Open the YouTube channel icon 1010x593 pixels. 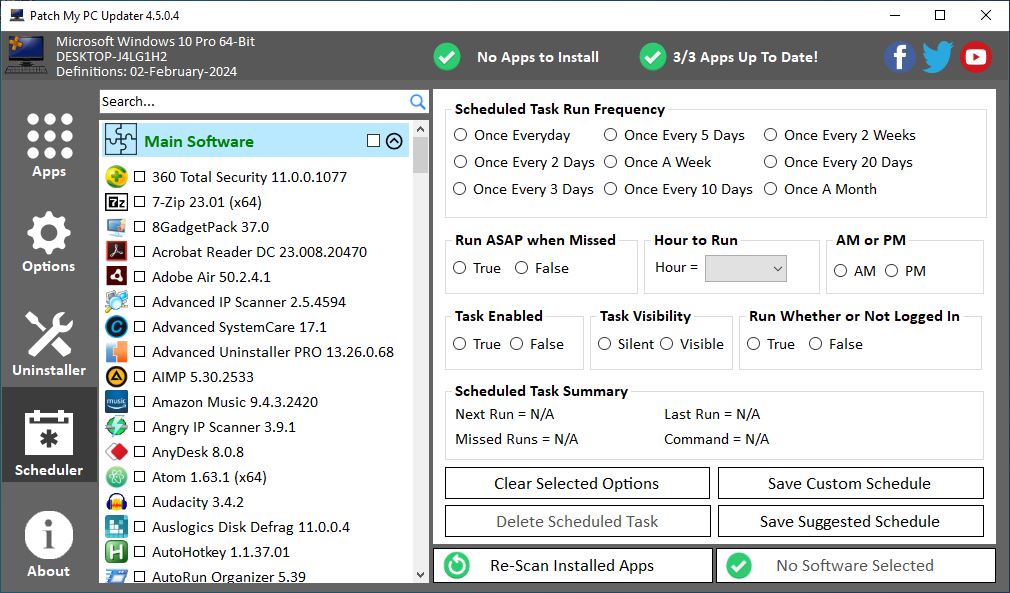coord(975,57)
